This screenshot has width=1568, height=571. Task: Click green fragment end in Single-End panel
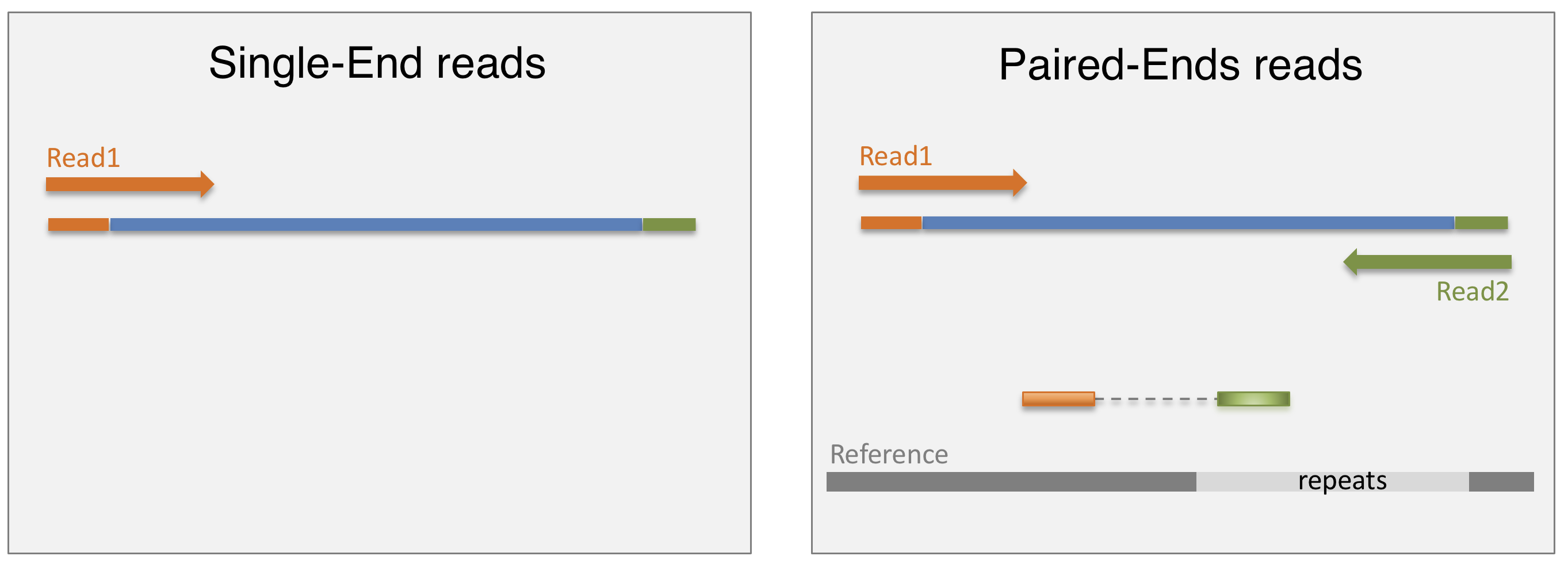669,225
